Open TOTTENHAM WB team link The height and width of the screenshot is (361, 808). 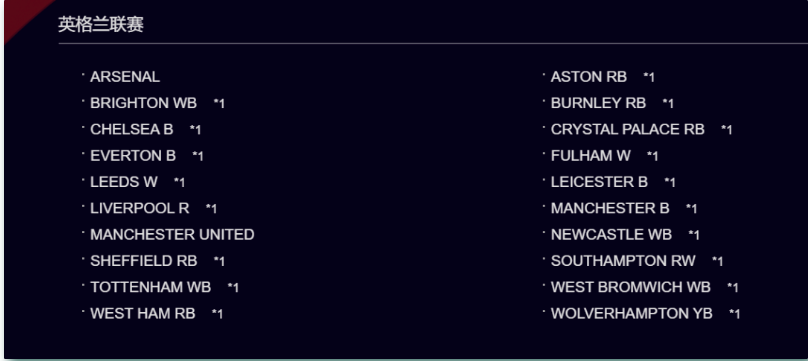point(150,287)
